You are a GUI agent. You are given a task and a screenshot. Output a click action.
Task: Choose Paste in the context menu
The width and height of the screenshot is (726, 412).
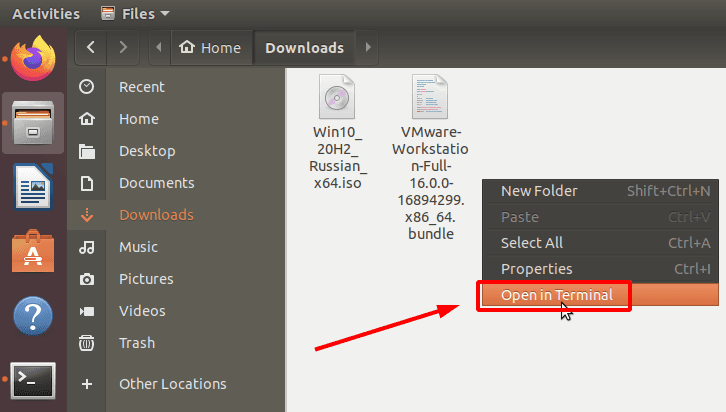tap(601, 217)
